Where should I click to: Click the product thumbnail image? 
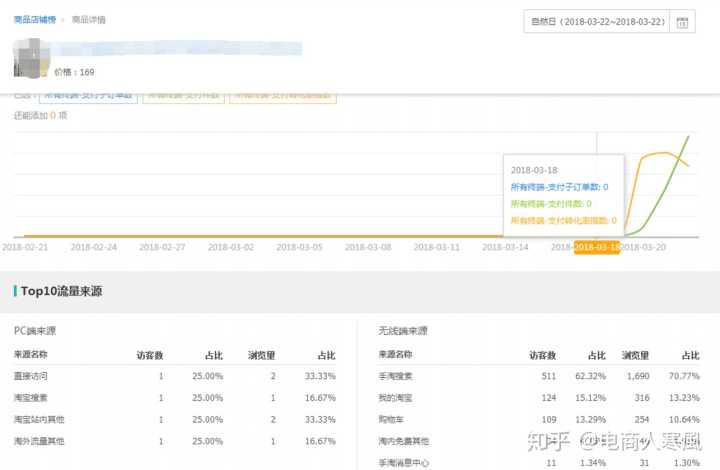pos(32,58)
